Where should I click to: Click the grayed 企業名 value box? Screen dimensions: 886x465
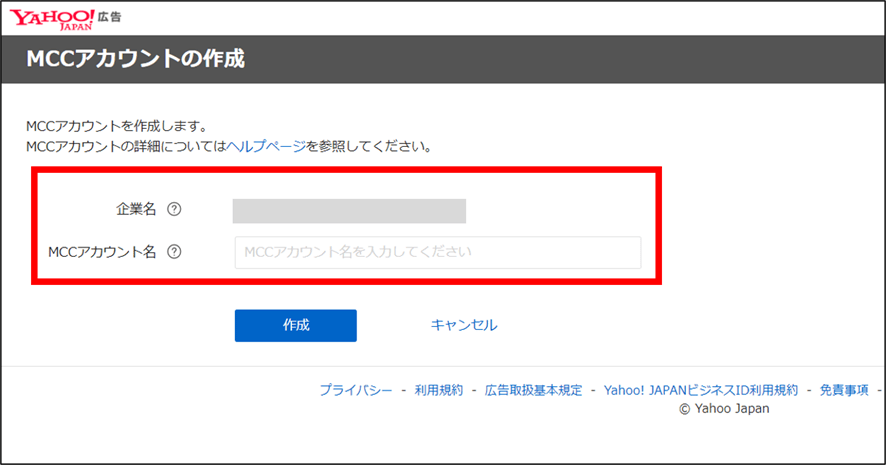349,211
